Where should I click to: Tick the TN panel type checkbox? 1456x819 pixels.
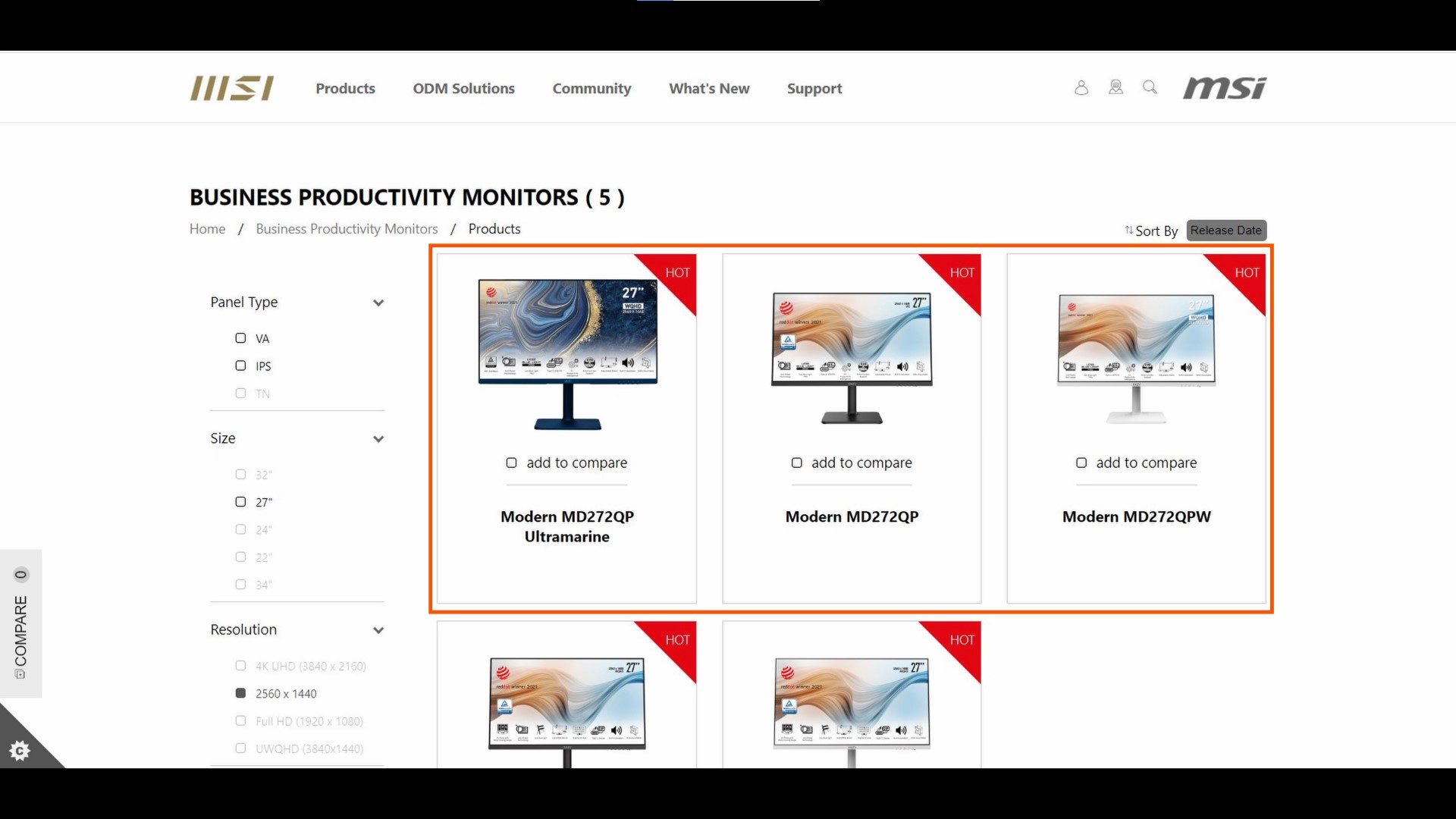pos(240,393)
